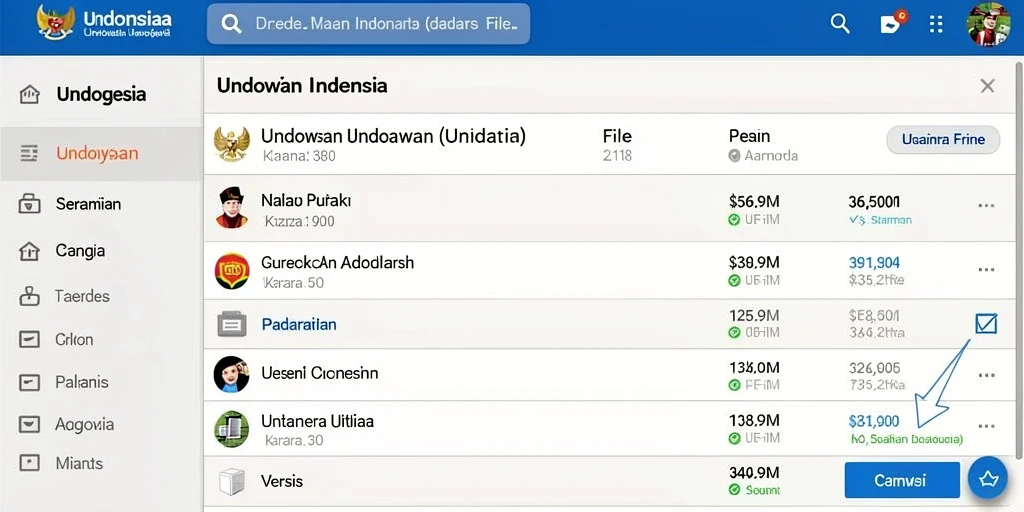Click the 391,904 blue value link
1024x512 pixels.
(x=874, y=263)
